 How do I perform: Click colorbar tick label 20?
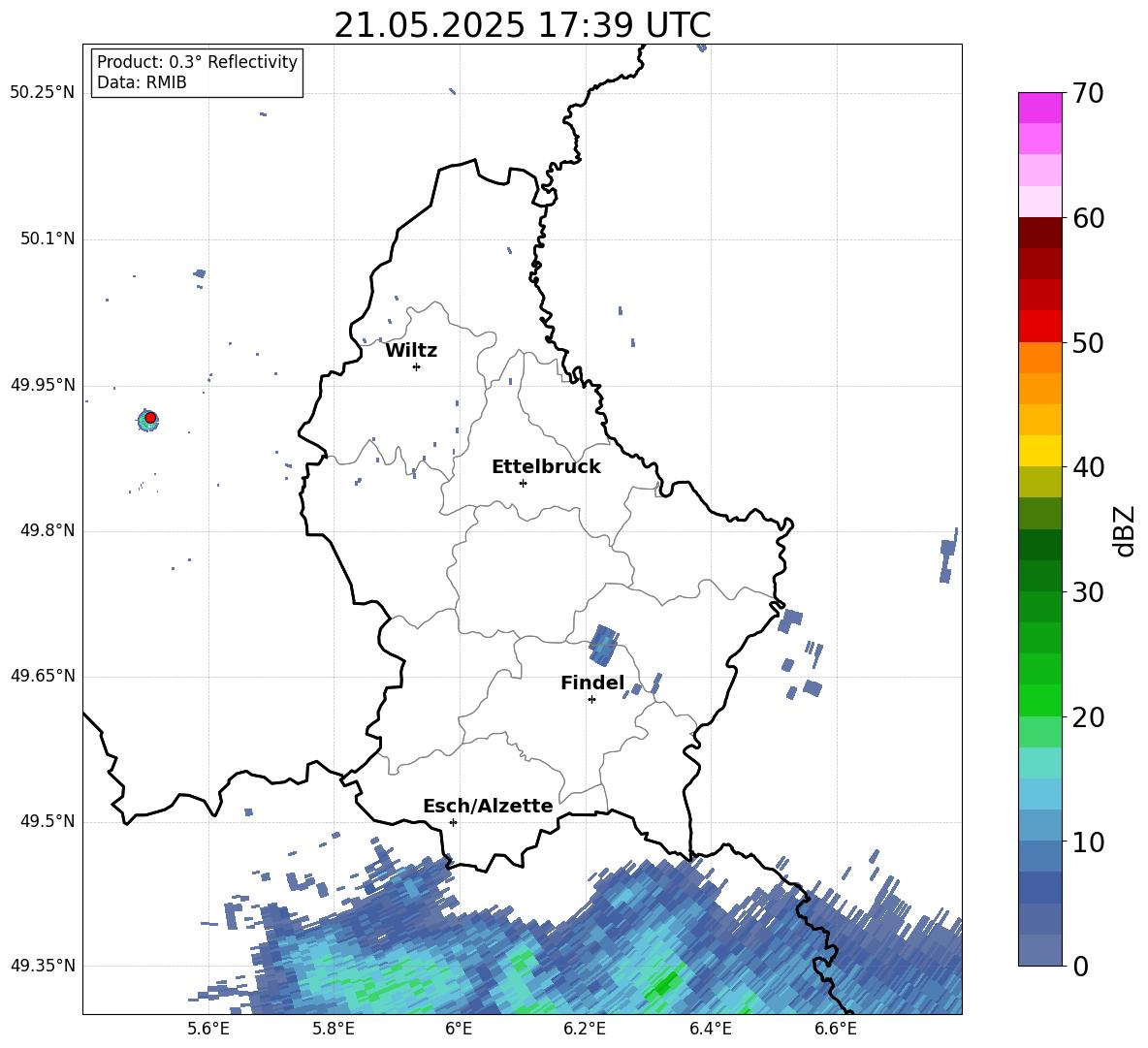(x=1088, y=717)
